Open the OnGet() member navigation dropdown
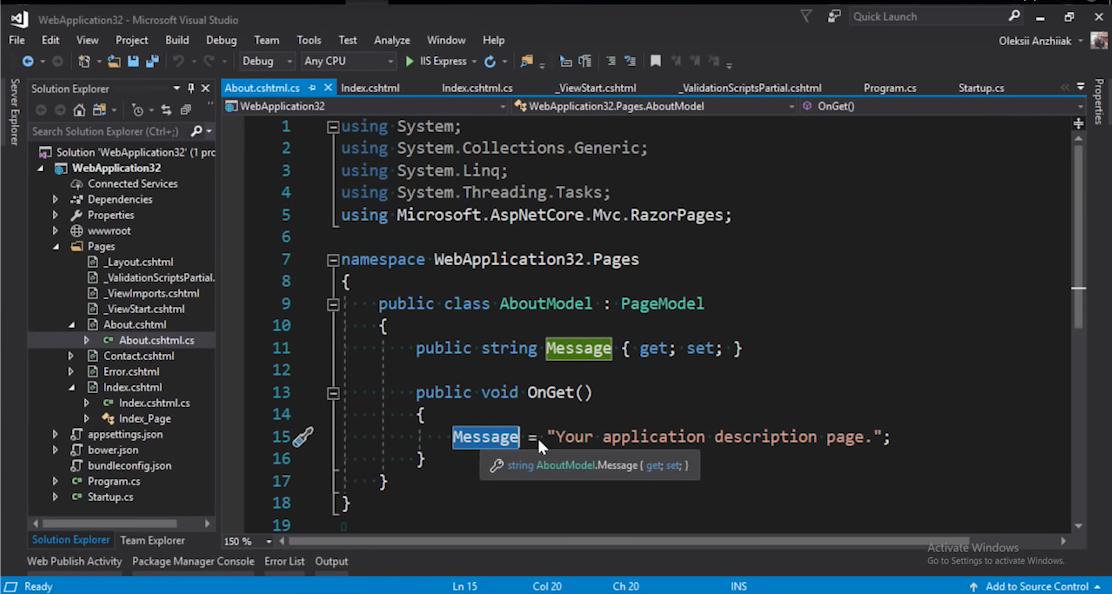Image resolution: width=1112 pixels, height=594 pixels. [942, 106]
